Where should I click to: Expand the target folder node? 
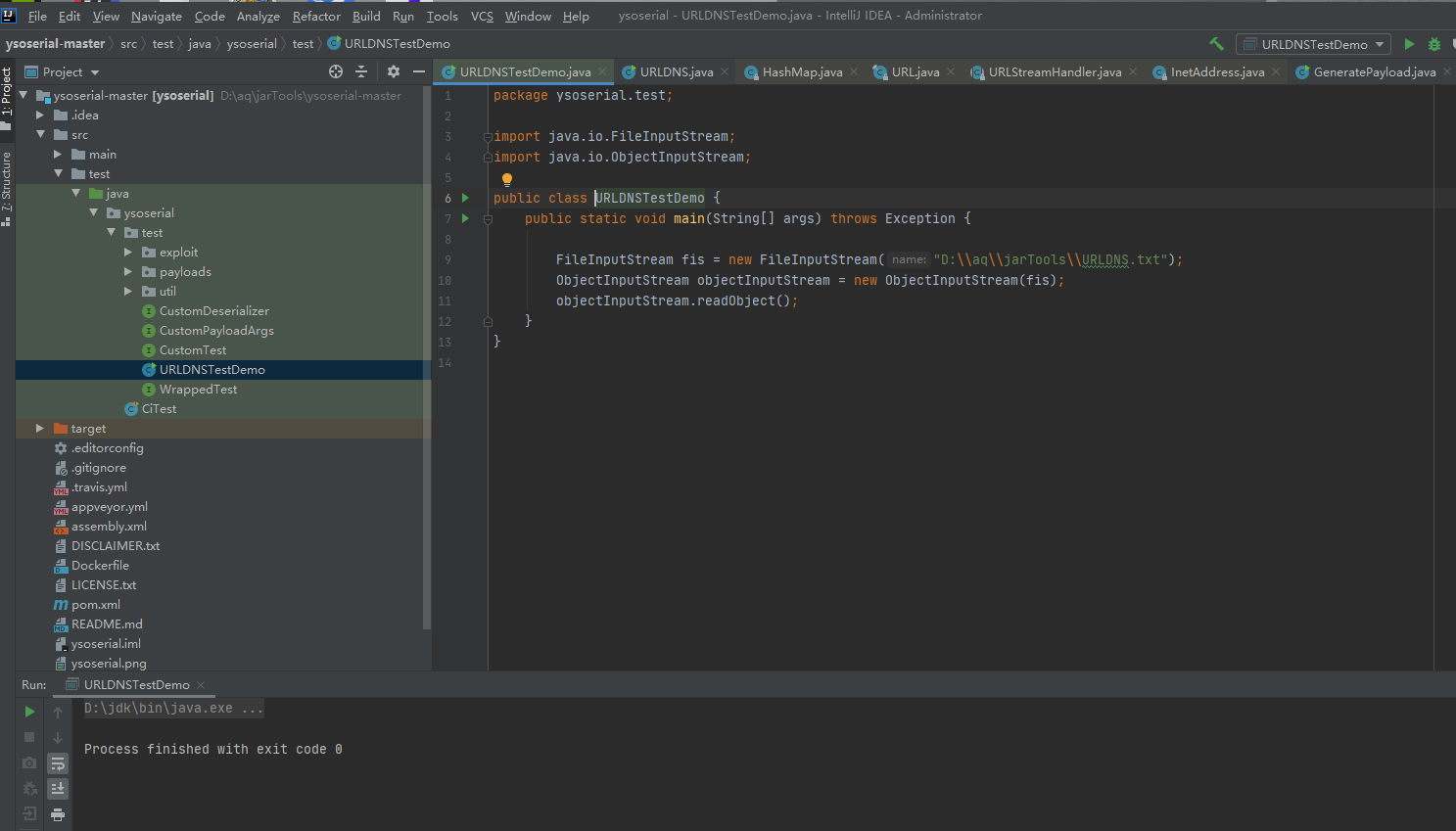(x=40, y=429)
